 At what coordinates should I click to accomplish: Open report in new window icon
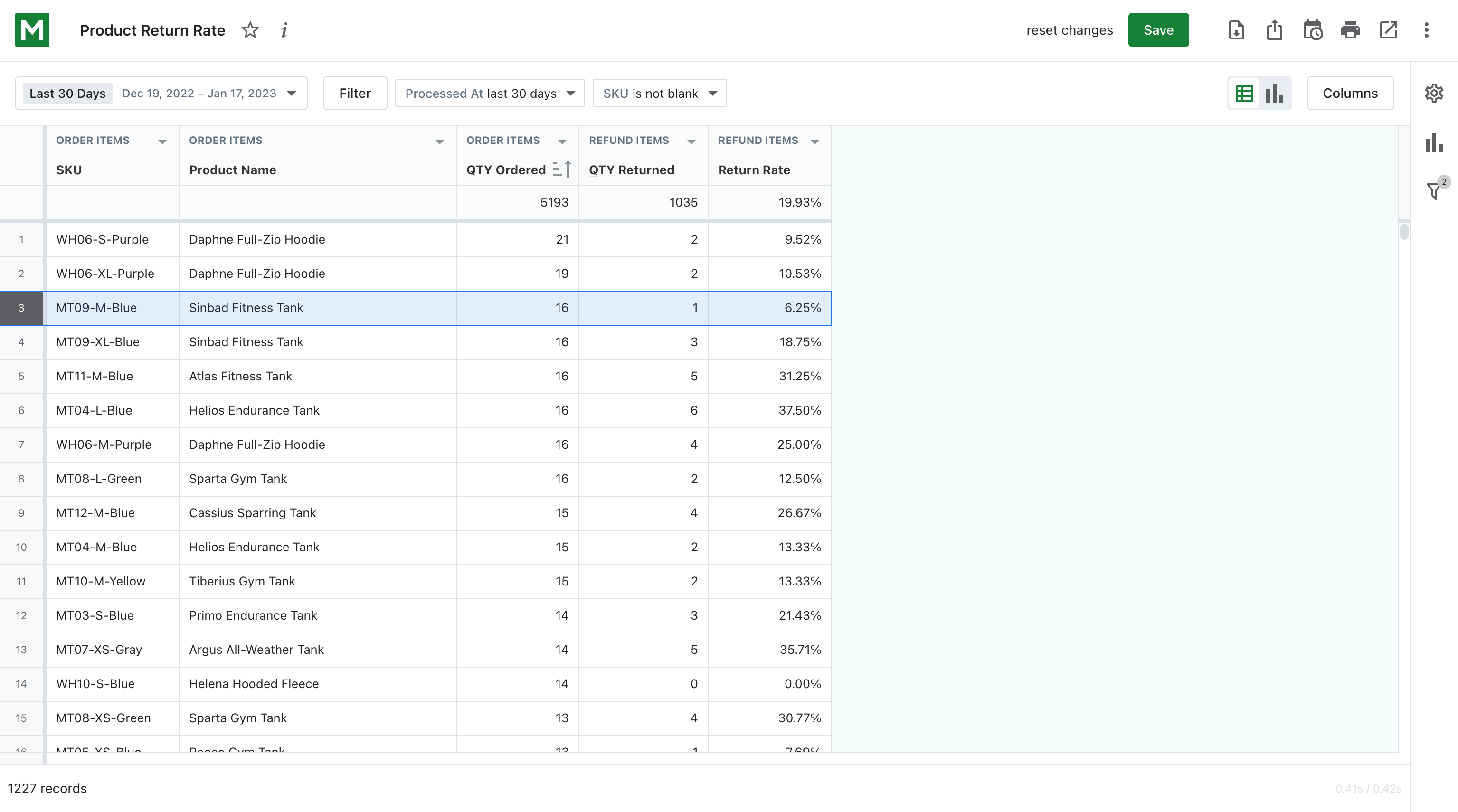point(1388,30)
